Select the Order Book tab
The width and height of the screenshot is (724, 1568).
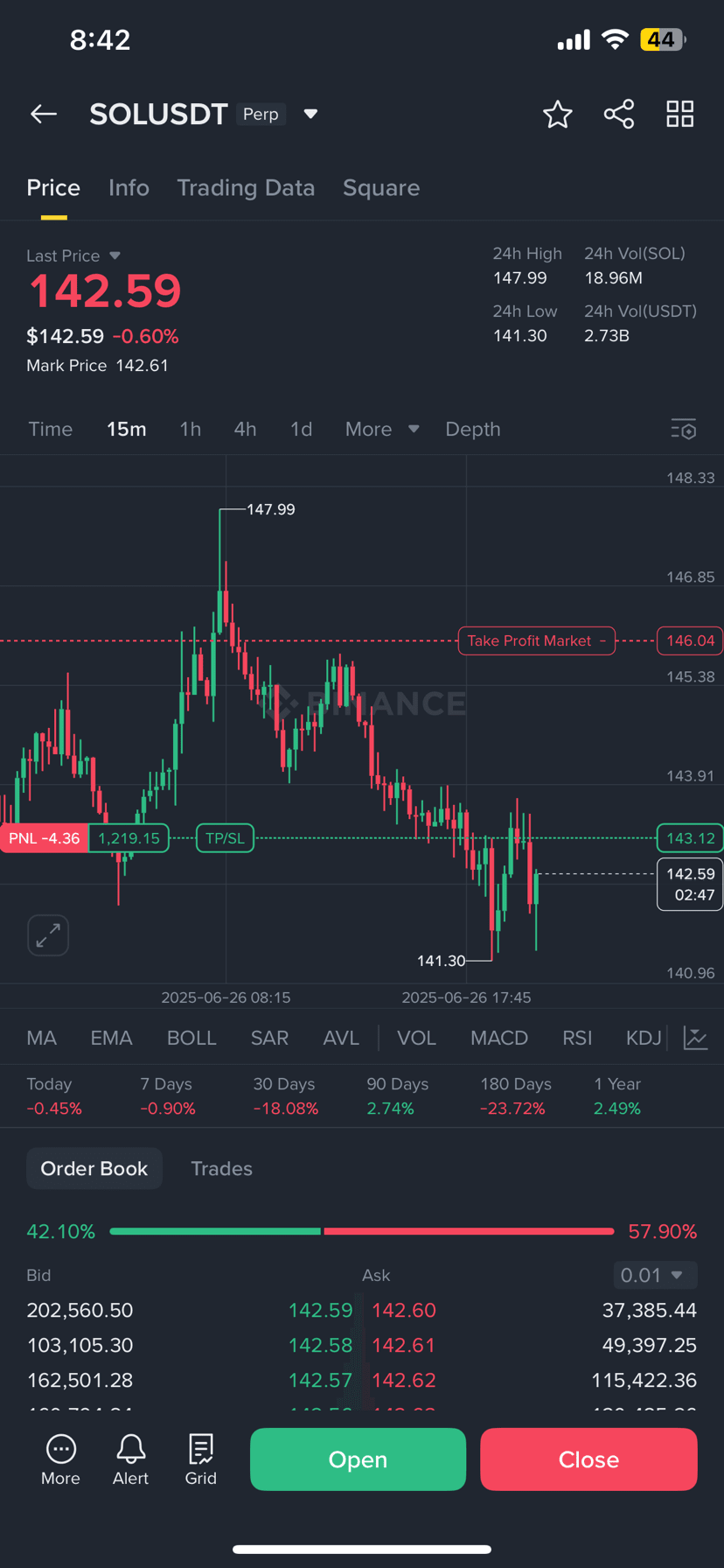(94, 1168)
